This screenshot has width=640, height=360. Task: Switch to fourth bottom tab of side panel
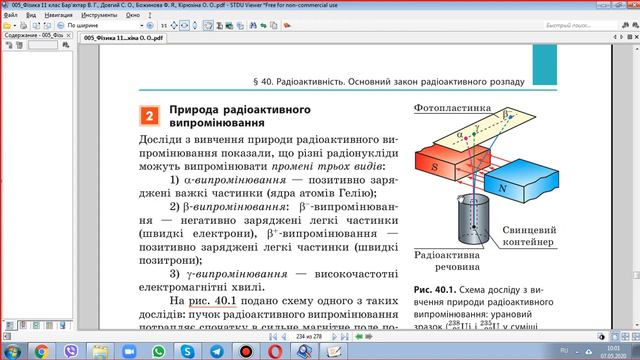[49, 325]
